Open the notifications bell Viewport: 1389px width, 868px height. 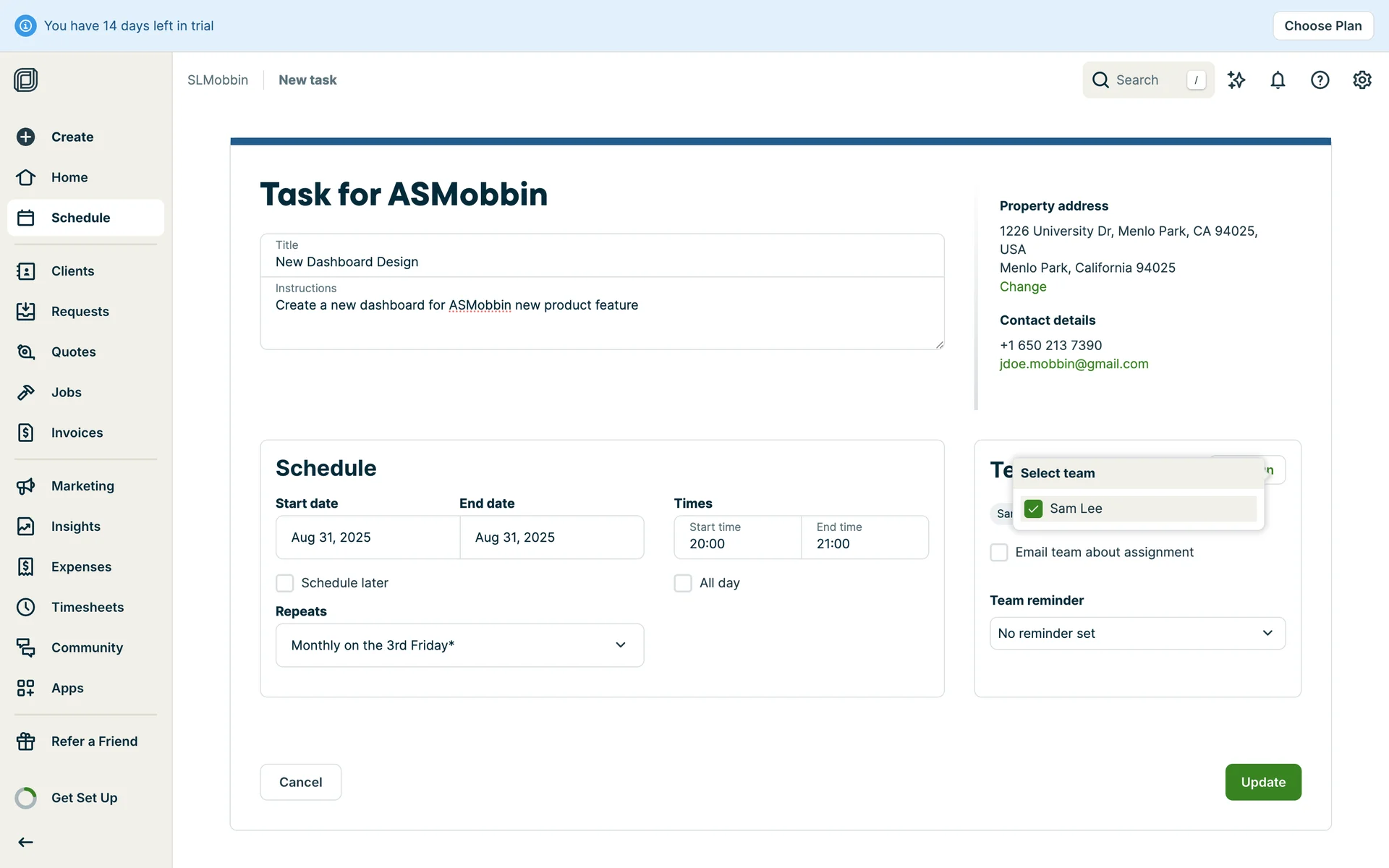pyautogui.click(x=1278, y=80)
